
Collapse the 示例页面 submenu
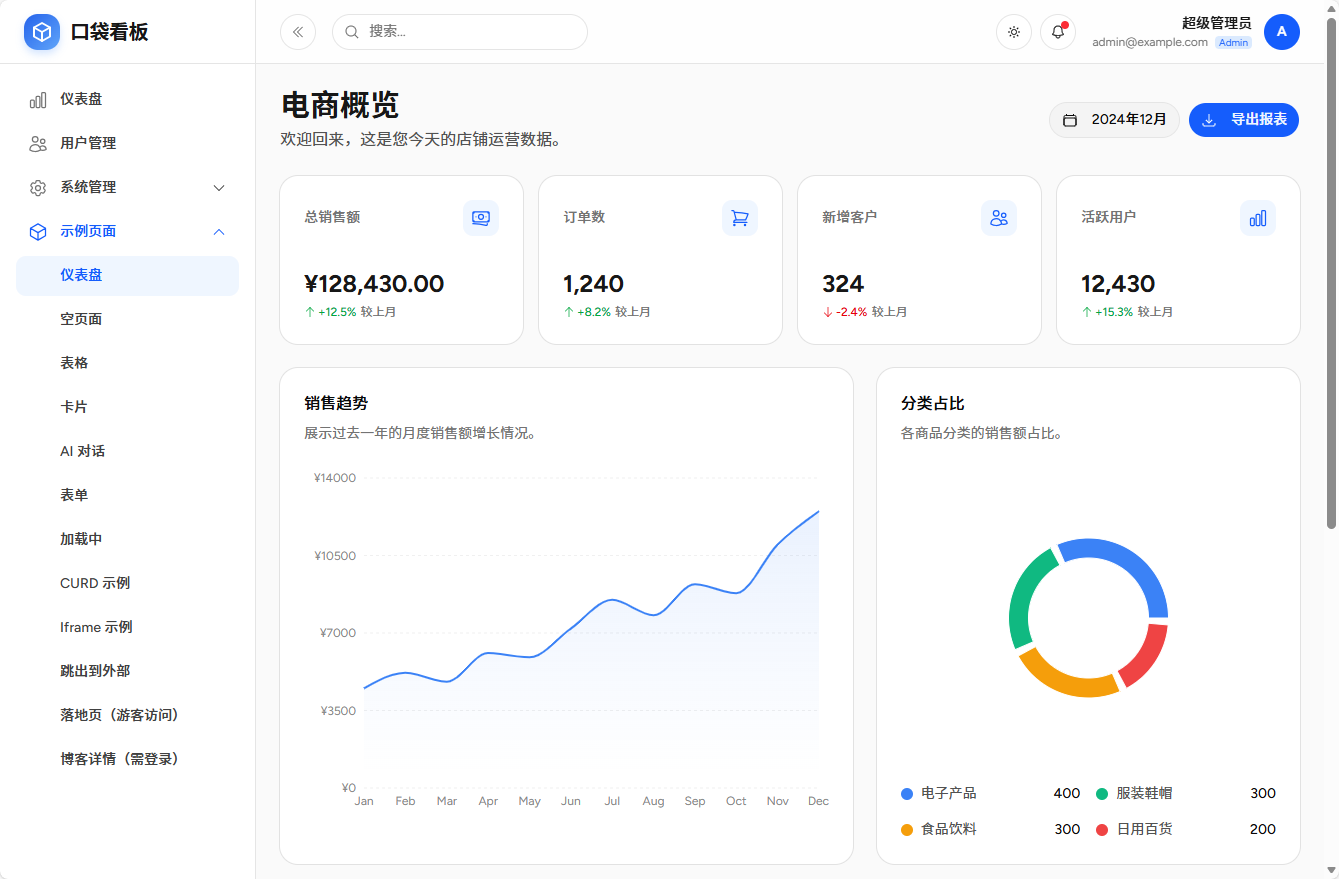click(x=218, y=231)
